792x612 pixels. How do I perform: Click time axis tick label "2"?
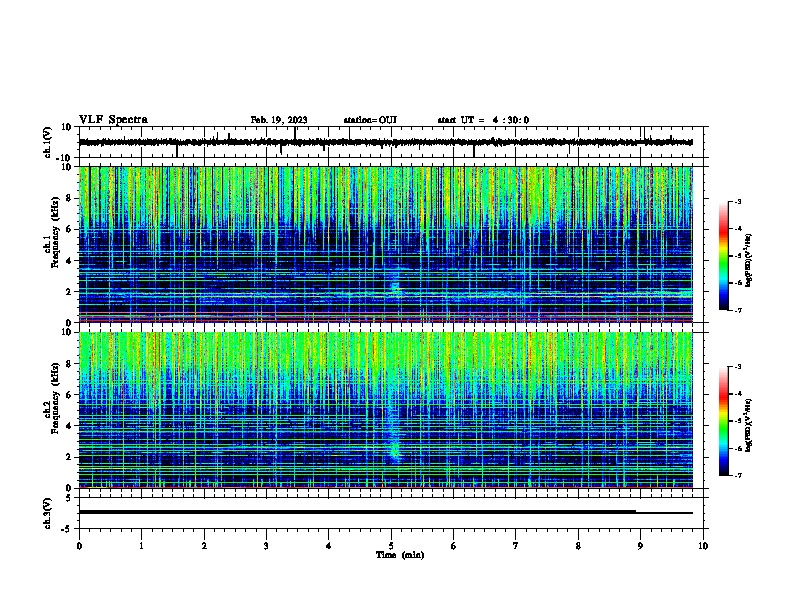(204, 546)
